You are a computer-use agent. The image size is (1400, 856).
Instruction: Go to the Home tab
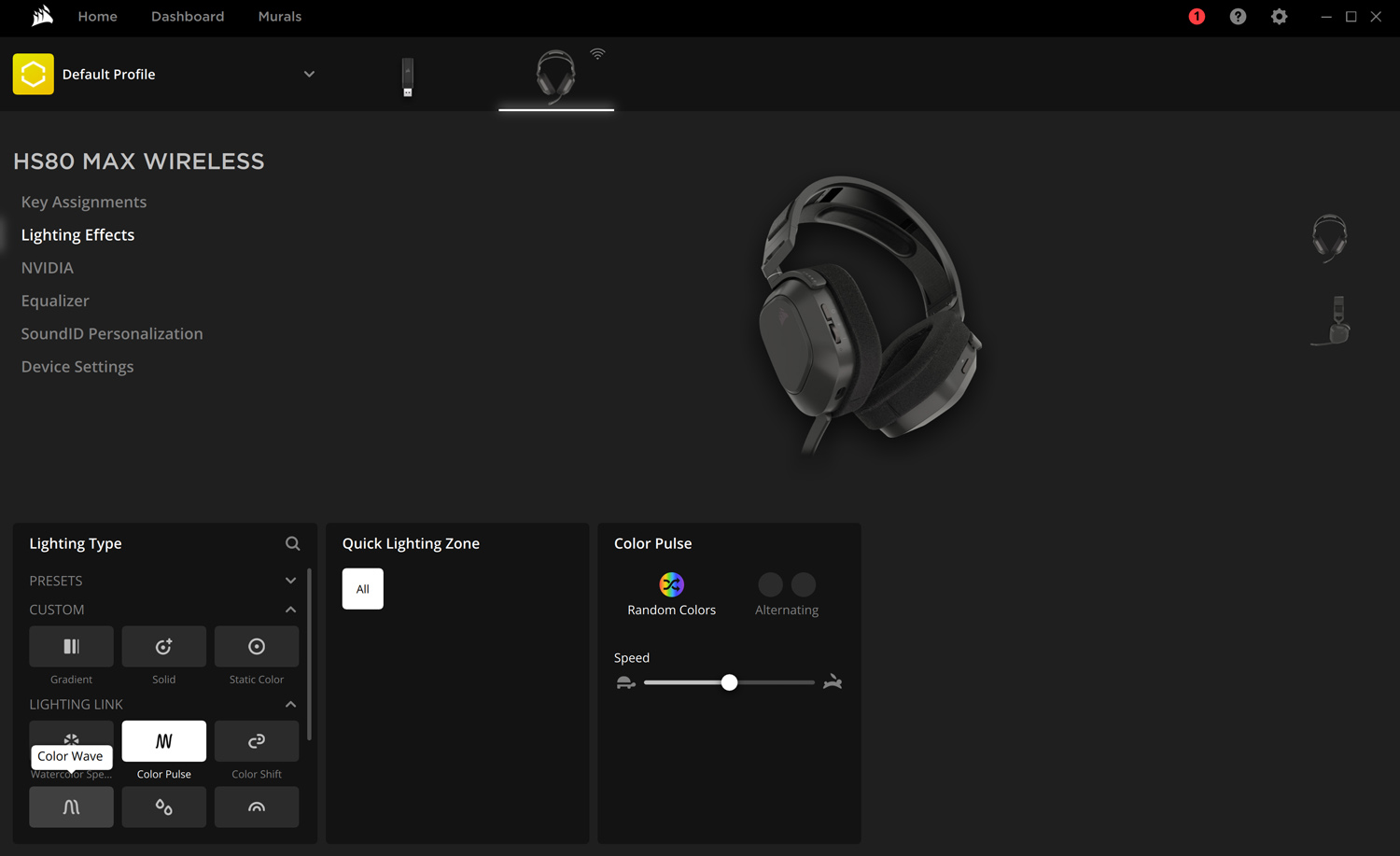click(98, 17)
